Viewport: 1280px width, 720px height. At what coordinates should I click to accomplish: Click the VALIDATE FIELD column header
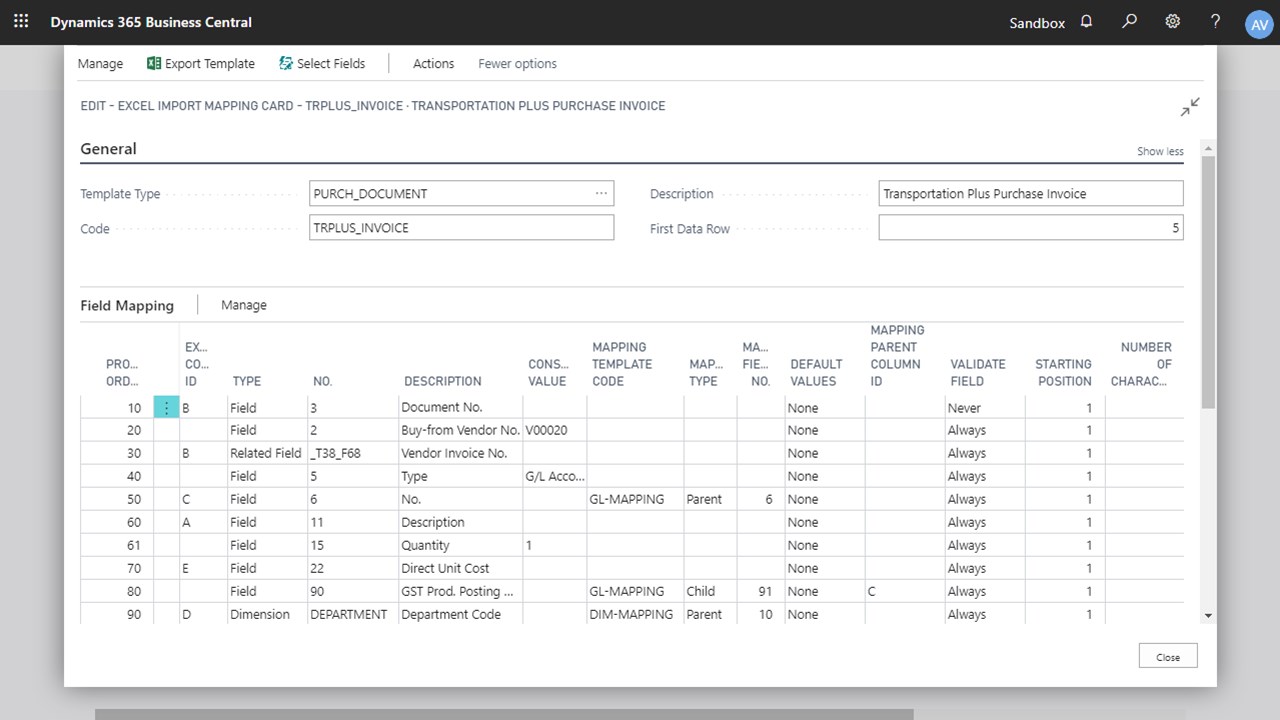977,372
